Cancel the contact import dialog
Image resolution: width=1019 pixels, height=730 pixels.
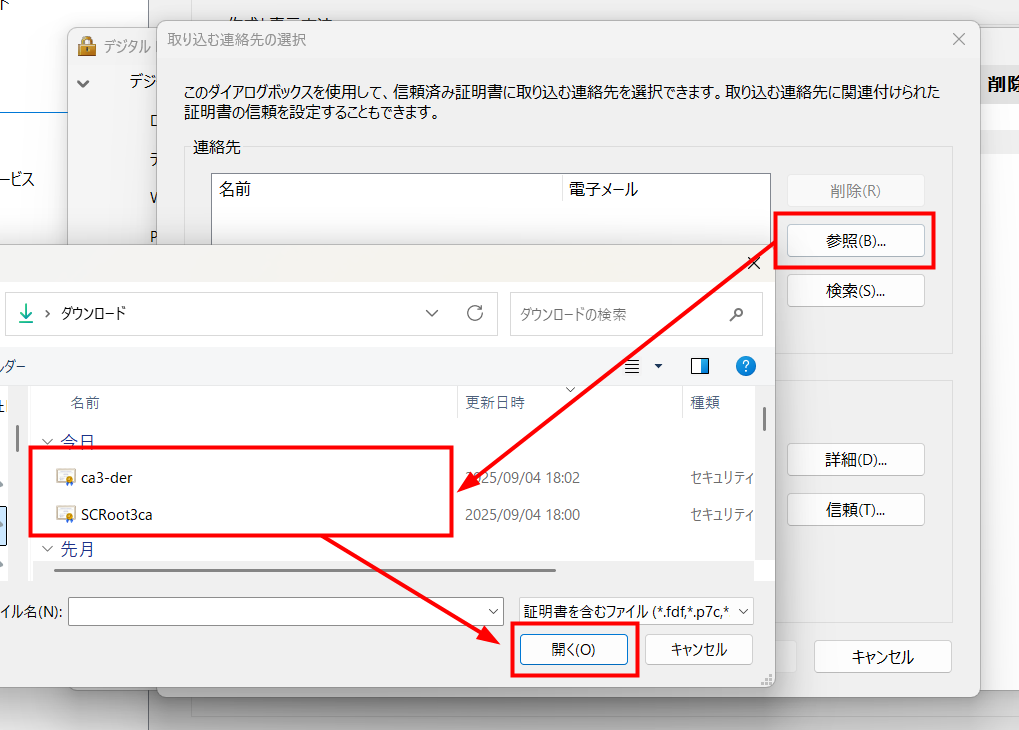point(883,657)
